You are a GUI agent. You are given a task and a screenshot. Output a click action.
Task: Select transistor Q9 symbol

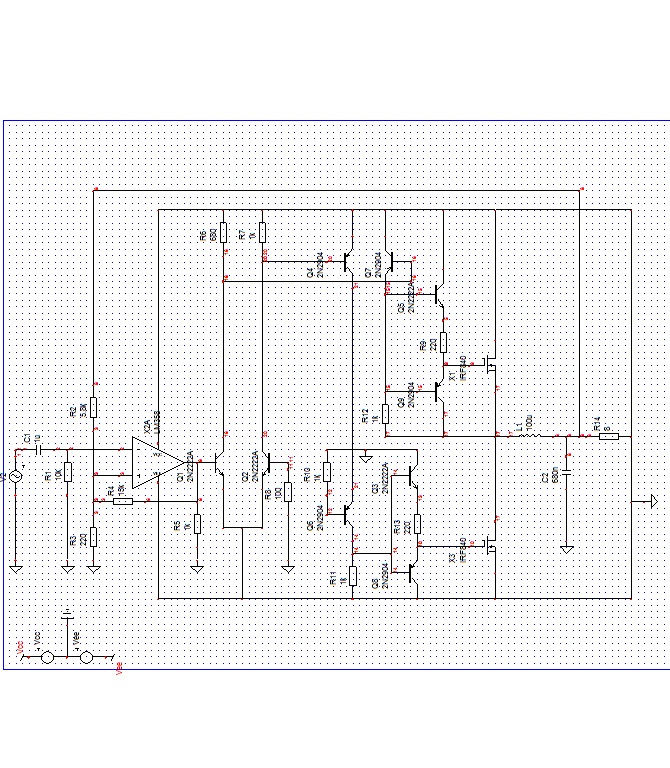point(440,391)
